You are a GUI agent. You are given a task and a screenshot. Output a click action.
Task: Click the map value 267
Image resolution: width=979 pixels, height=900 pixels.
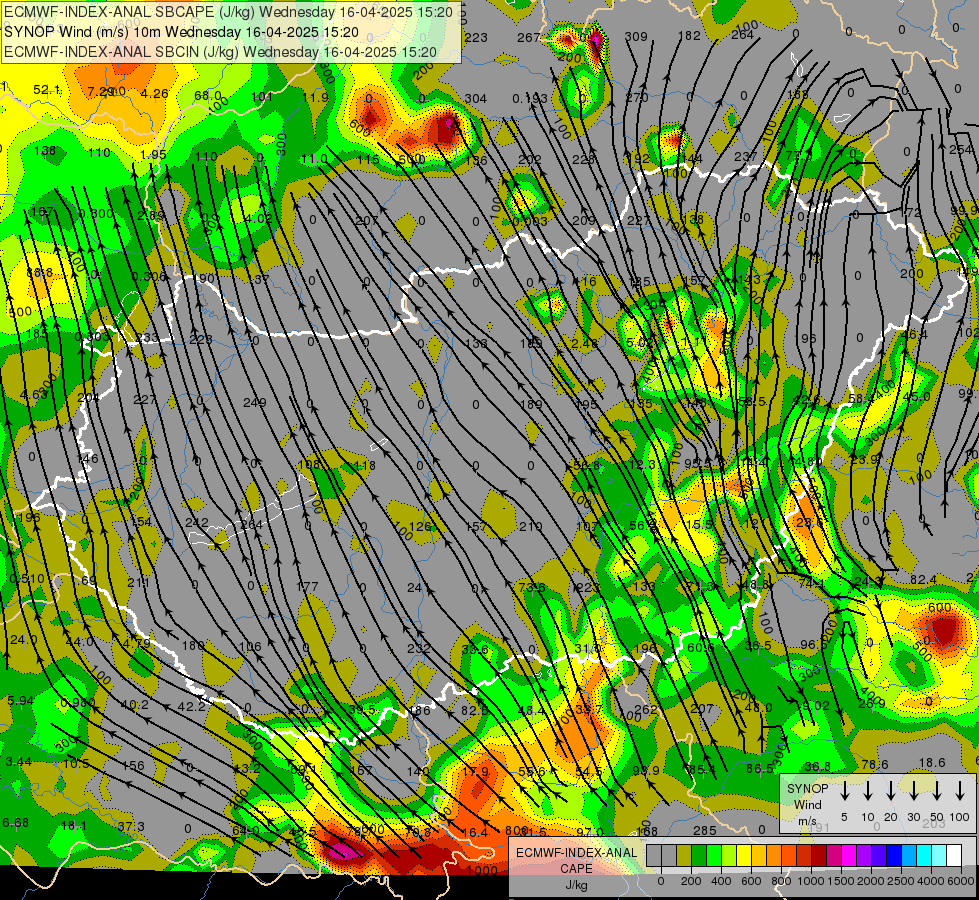click(528, 37)
